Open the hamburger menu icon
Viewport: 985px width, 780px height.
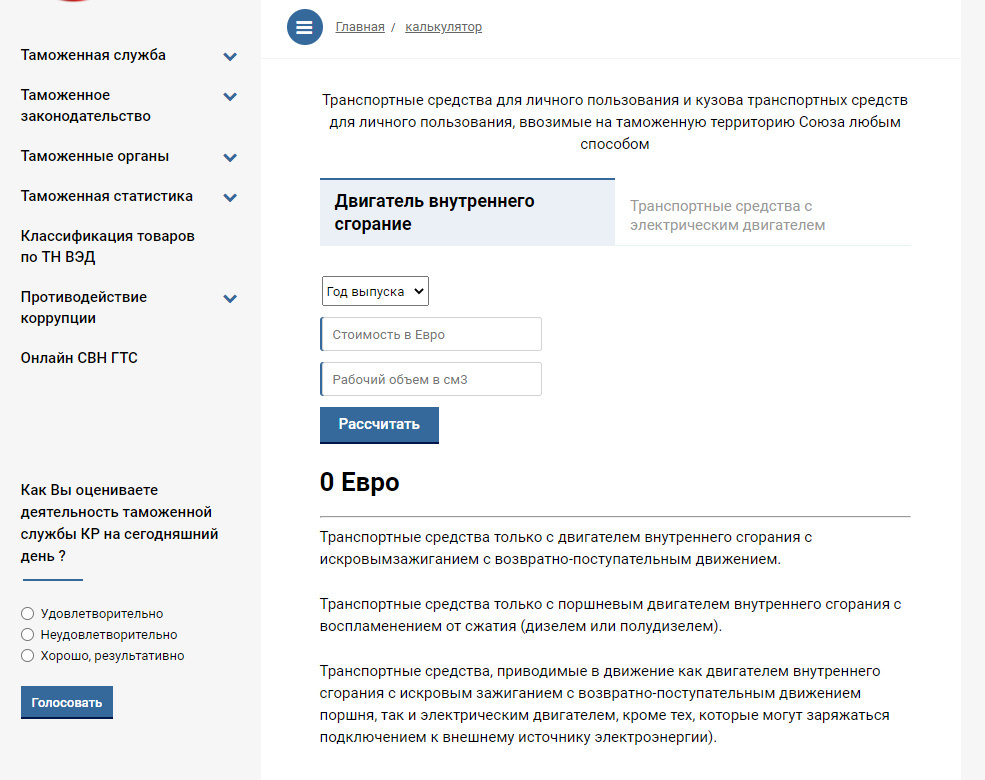pos(305,27)
